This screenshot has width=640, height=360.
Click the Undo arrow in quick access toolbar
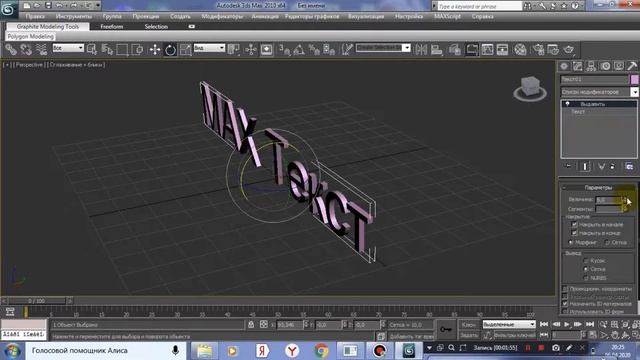pos(60,6)
